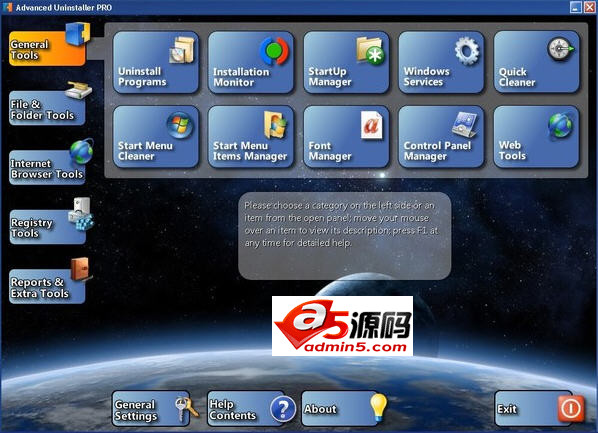Open Start Menu Items Manager tile
598x433 pixels.
[251, 137]
